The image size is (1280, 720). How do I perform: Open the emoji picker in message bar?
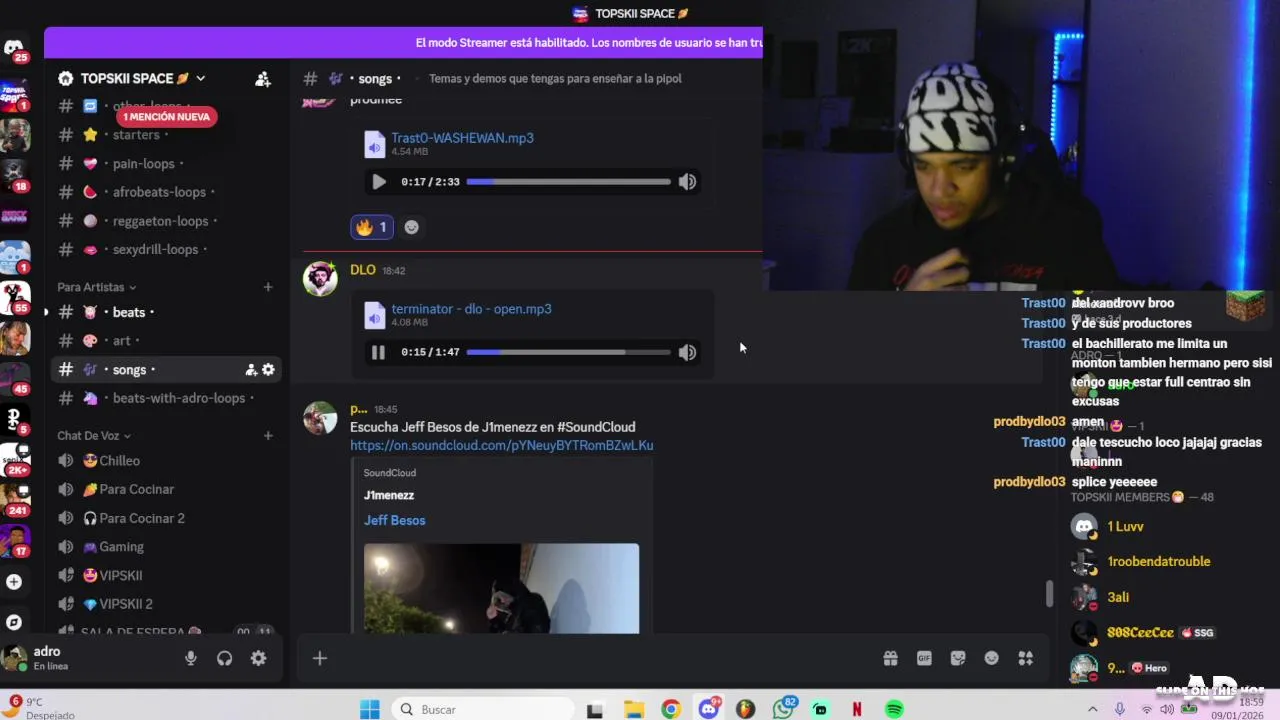[x=992, y=658]
